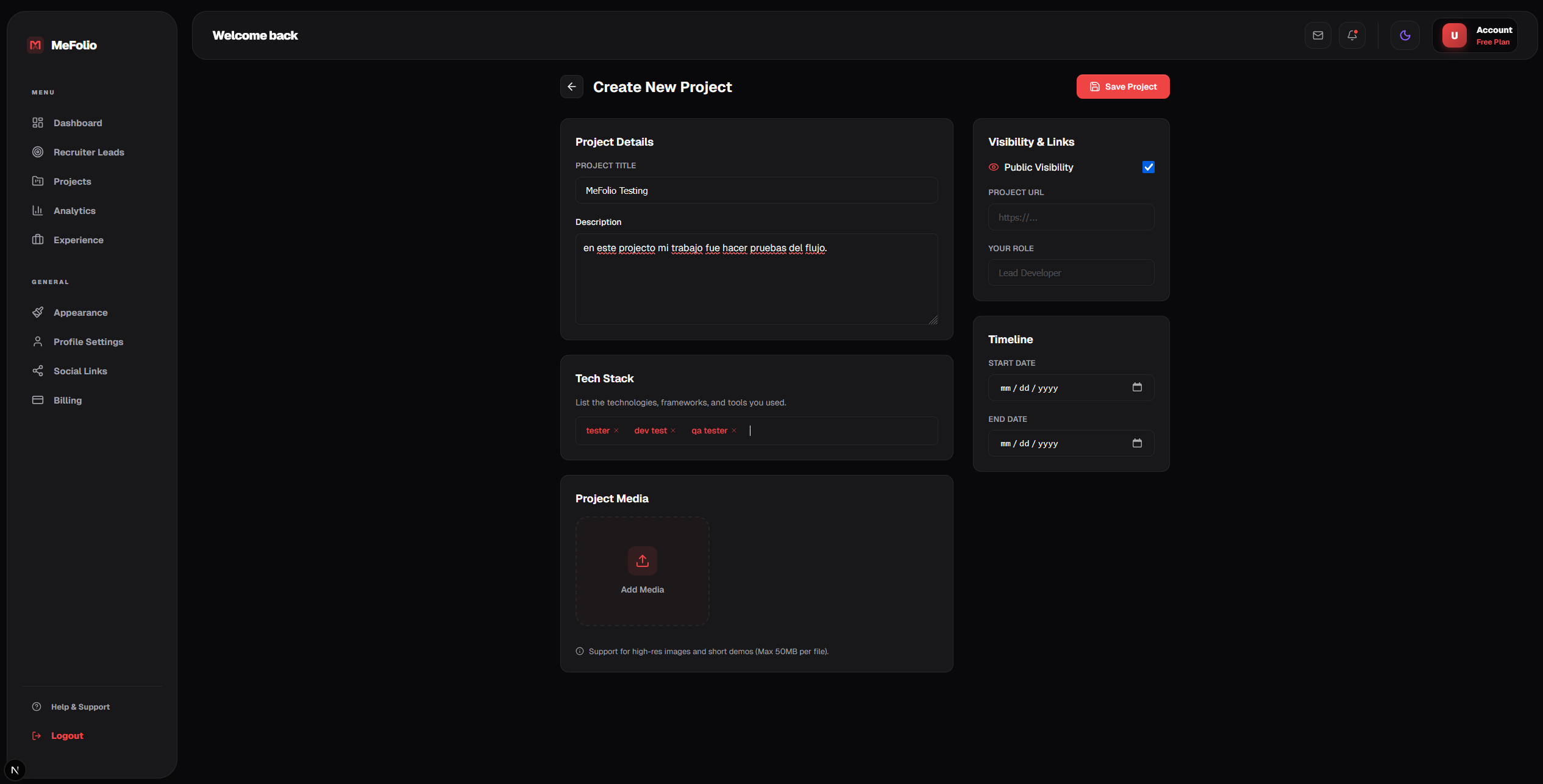Open the Dashboard menu item
Viewport: 1543px width, 784px height.
coord(91,123)
